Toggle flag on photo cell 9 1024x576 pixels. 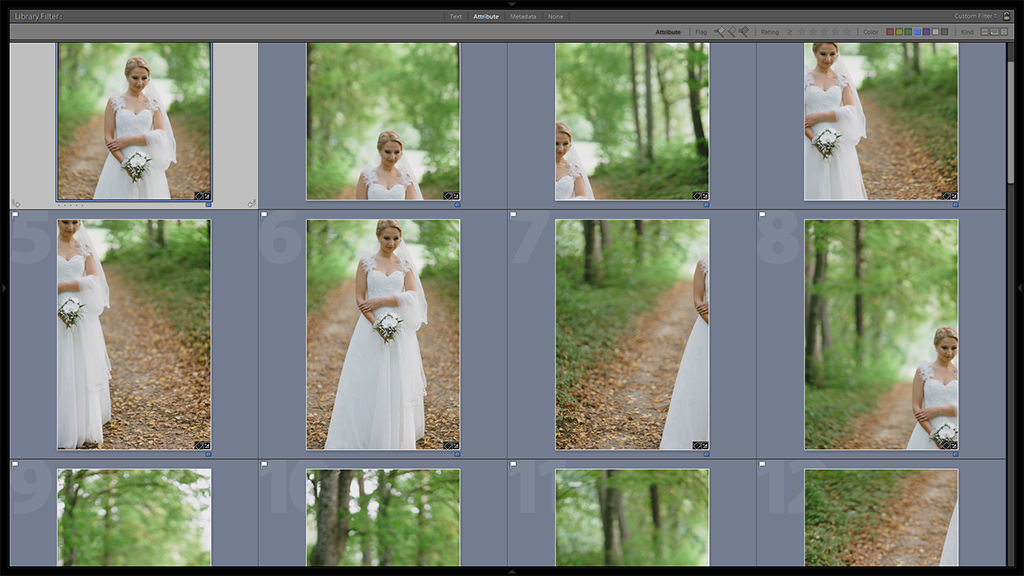coord(16,464)
